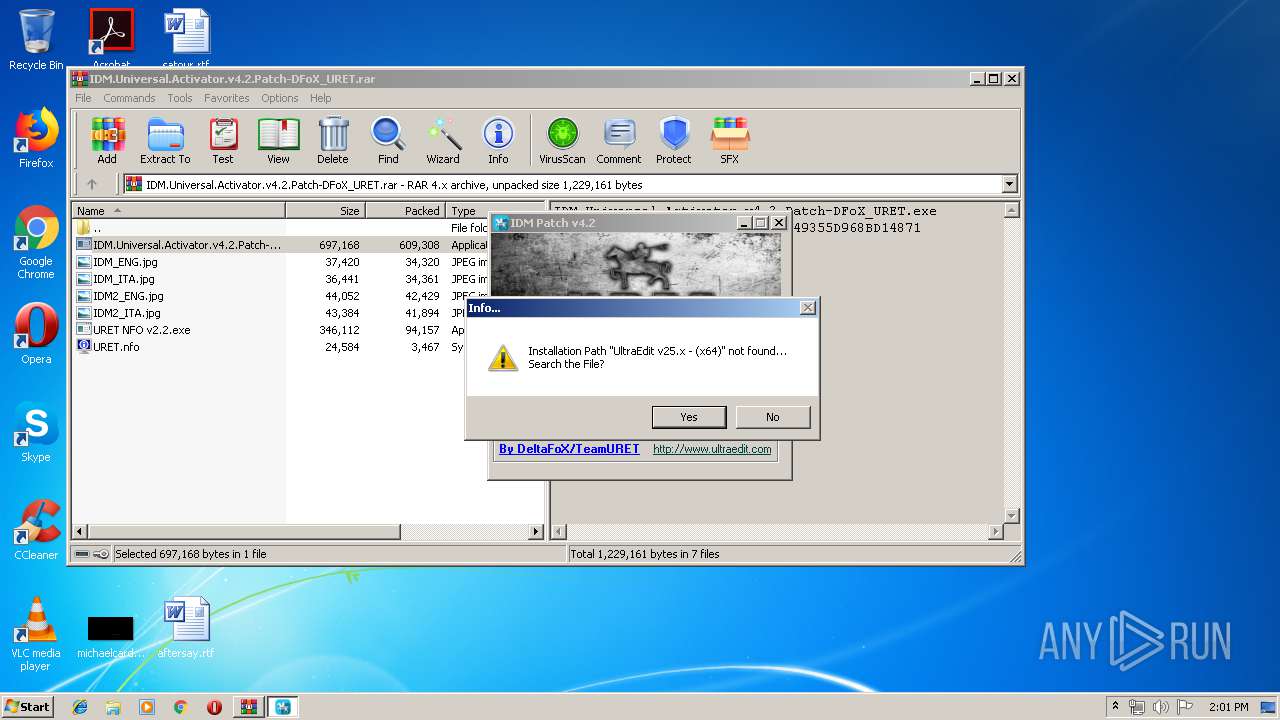The width and height of the screenshot is (1280, 720).
Task: Open Firefox desktop shortcut
Action: click(36, 138)
